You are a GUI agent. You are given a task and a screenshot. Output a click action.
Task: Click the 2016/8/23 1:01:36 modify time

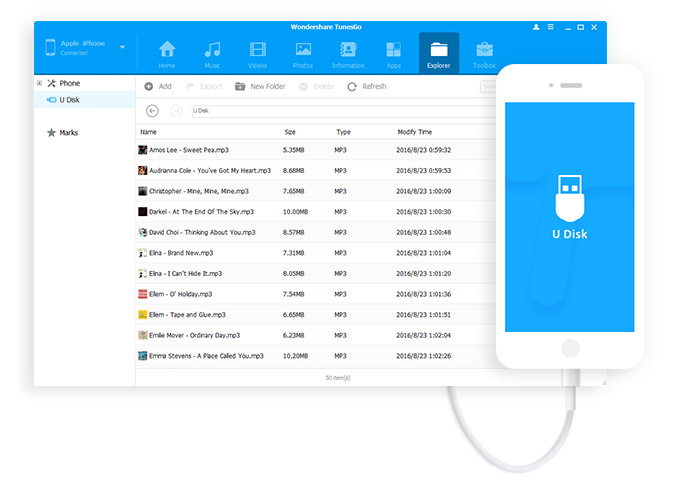click(423, 294)
